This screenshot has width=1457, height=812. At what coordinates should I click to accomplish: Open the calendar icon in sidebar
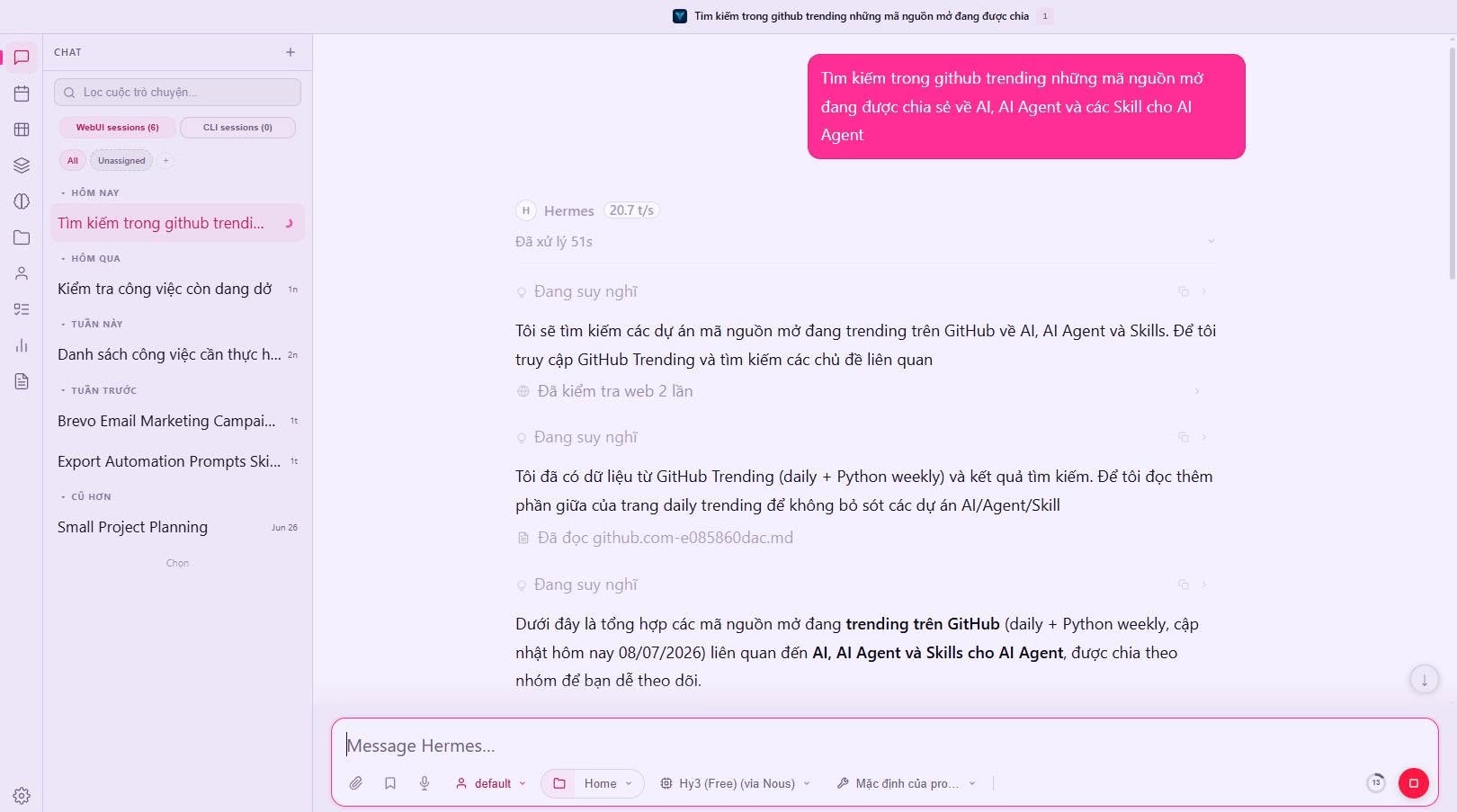pyautogui.click(x=22, y=94)
